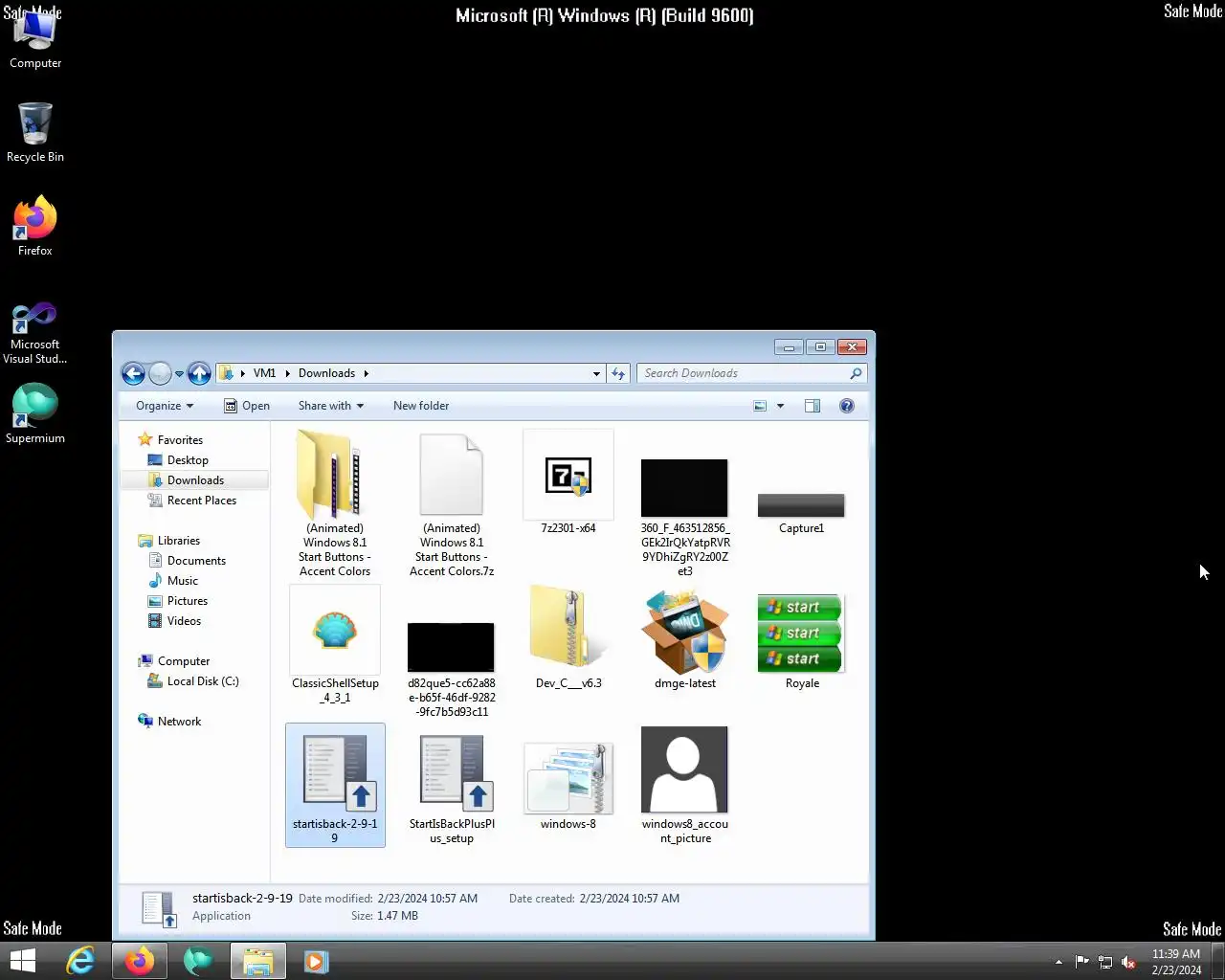Viewport: 1225px width, 980px height.
Task: Open the Share with menu
Action: coord(330,406)
